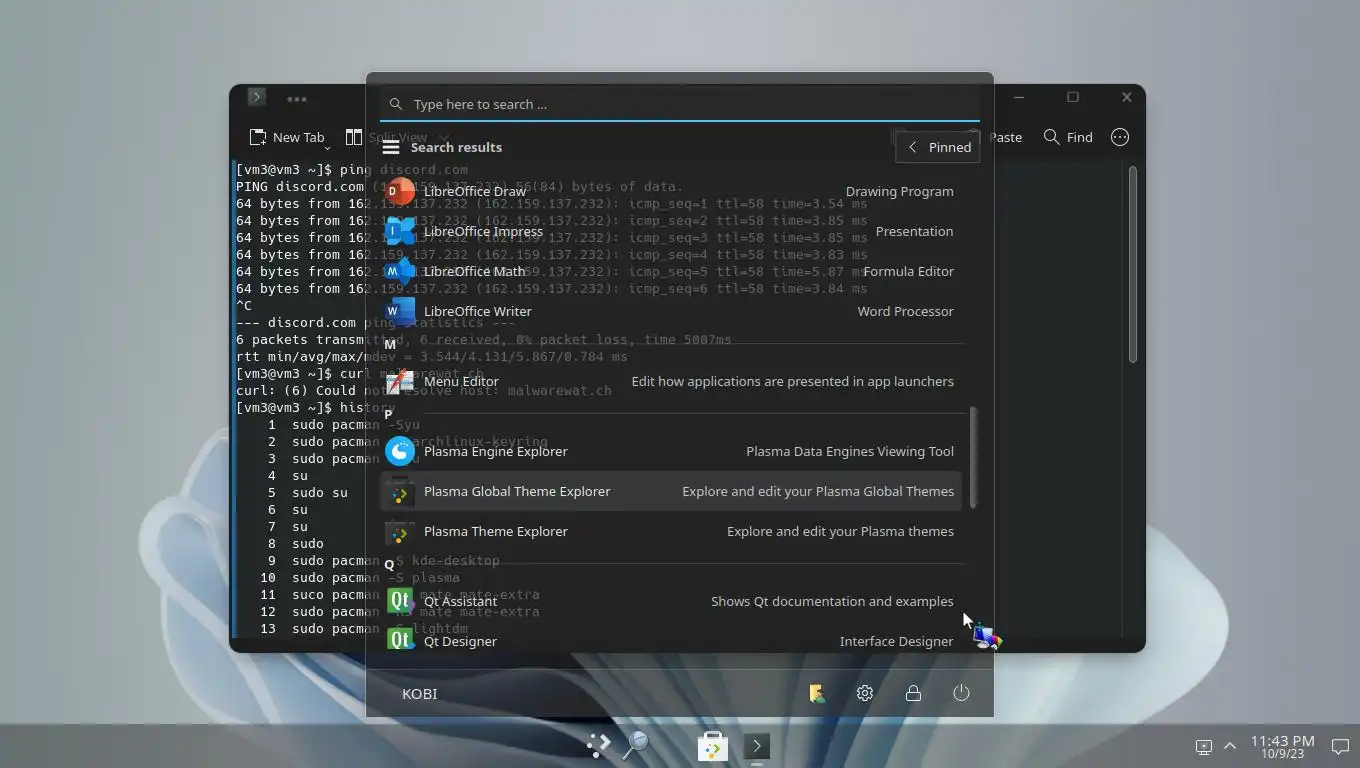
Task: Lock the screen with padlock icon
Action: [913, 693]
